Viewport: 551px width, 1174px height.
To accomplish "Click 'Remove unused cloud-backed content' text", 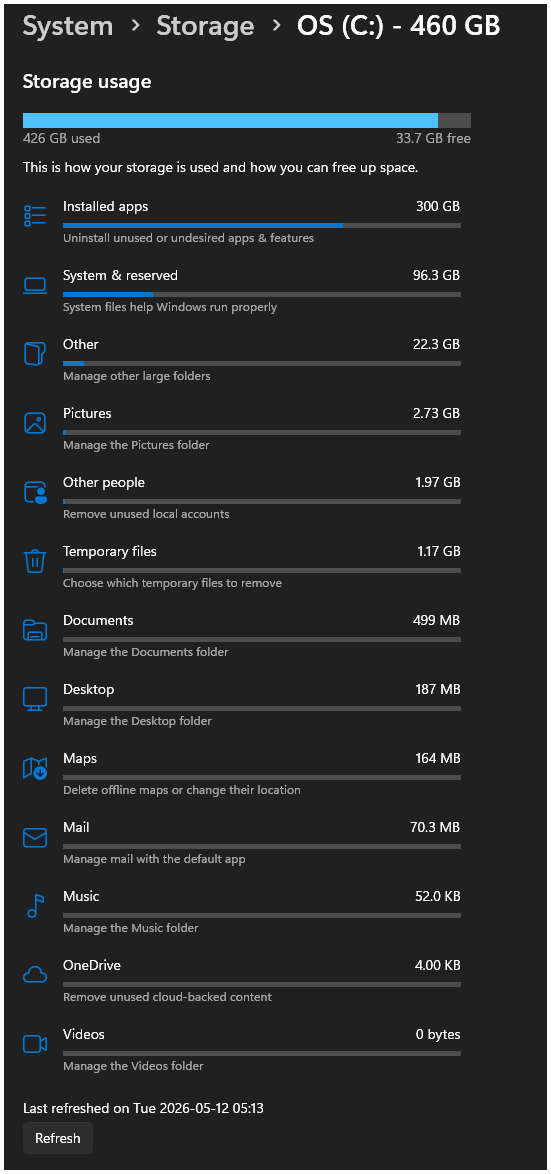I will 168,997.
